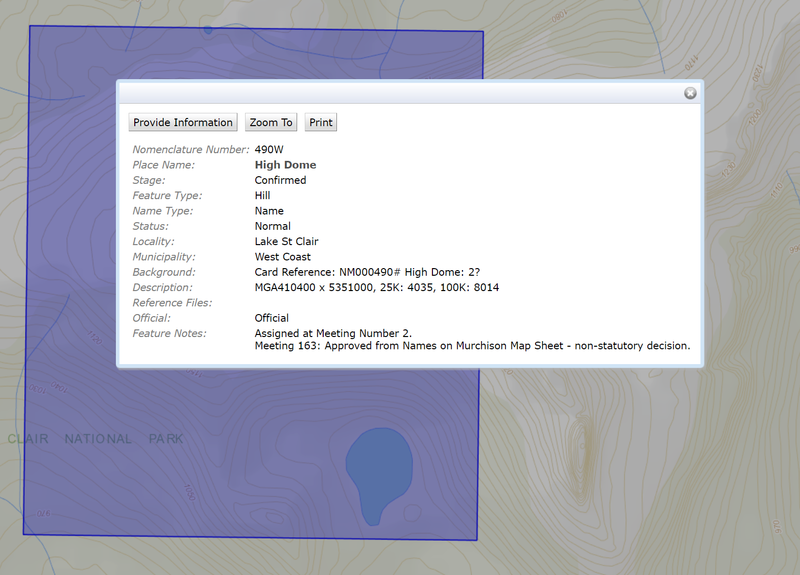Click the Feature Notes field label
This screenshot has height=575, width=800.
point(169,333)
